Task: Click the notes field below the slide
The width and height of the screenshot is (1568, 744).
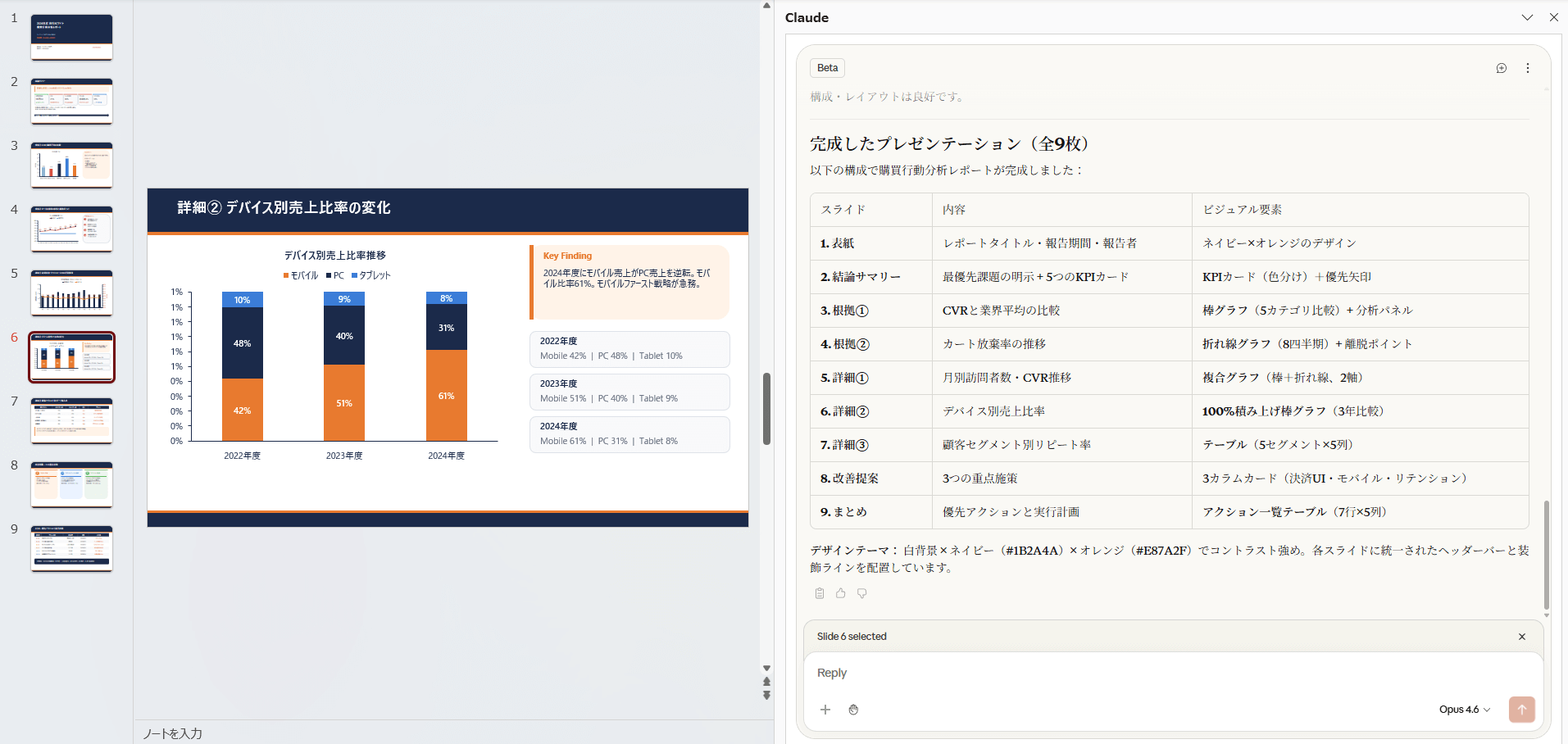Action: pos(451,733)
